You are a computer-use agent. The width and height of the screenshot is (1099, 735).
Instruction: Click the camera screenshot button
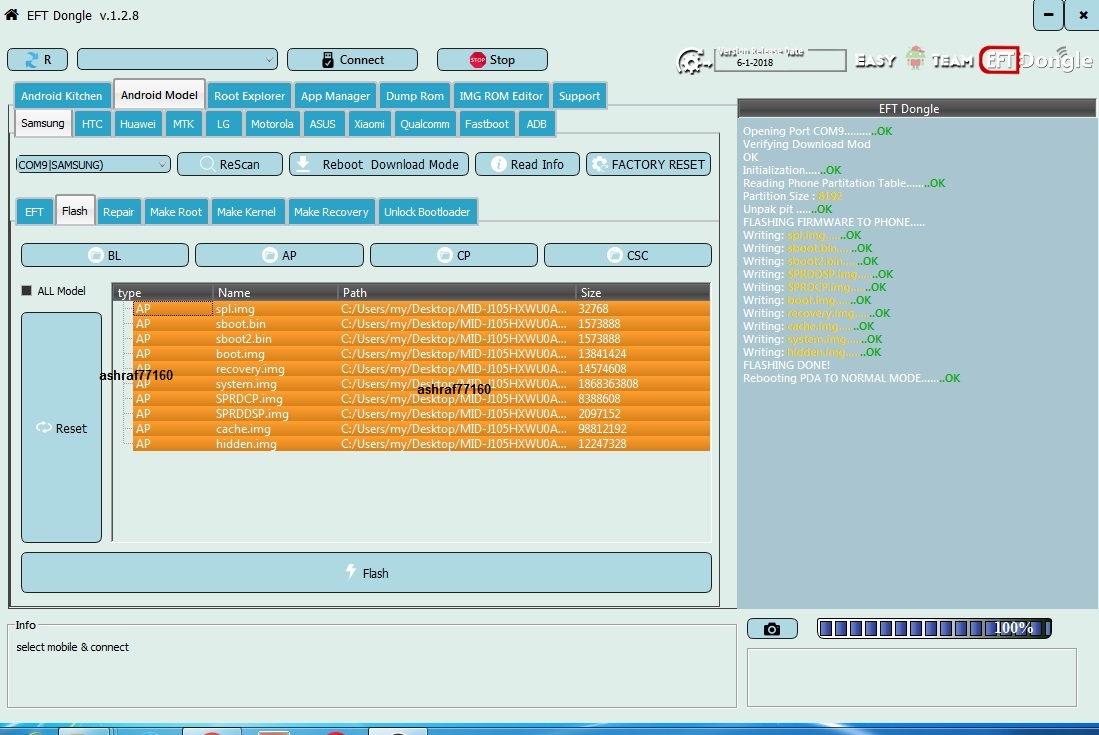pos(772,628)
